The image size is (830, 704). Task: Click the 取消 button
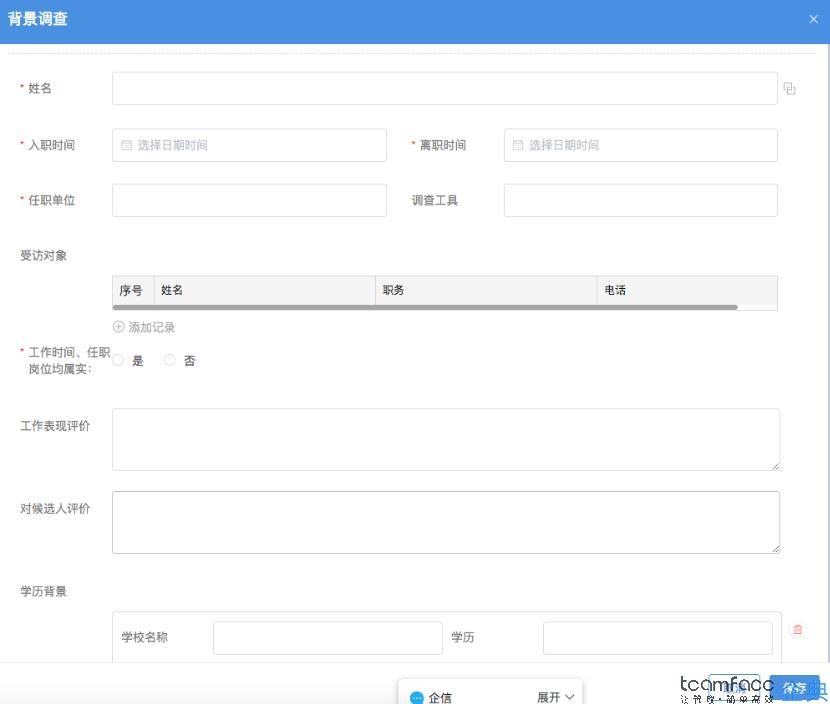734,688
